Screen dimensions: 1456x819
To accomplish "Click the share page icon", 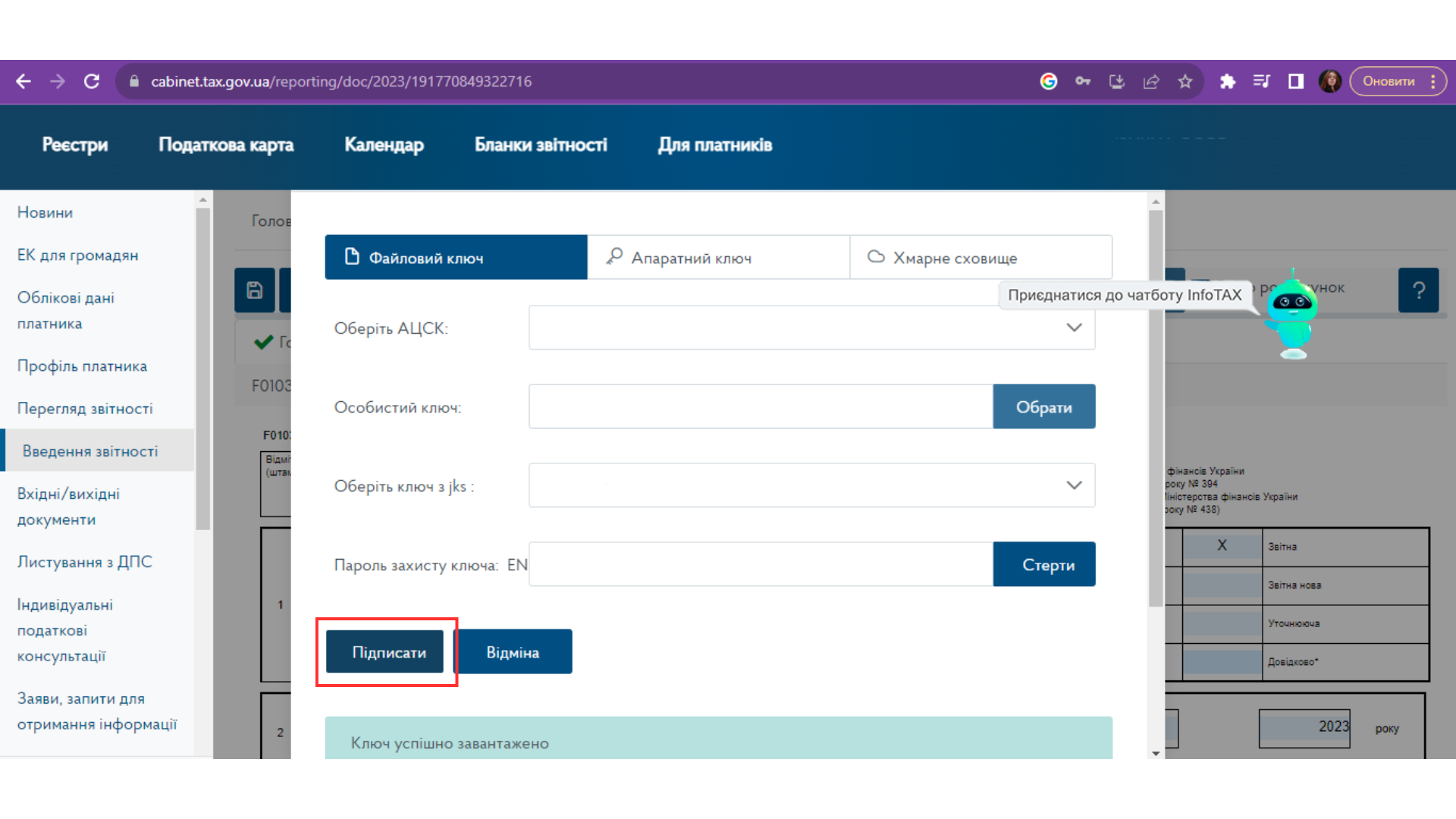I will click(1151, 81).
